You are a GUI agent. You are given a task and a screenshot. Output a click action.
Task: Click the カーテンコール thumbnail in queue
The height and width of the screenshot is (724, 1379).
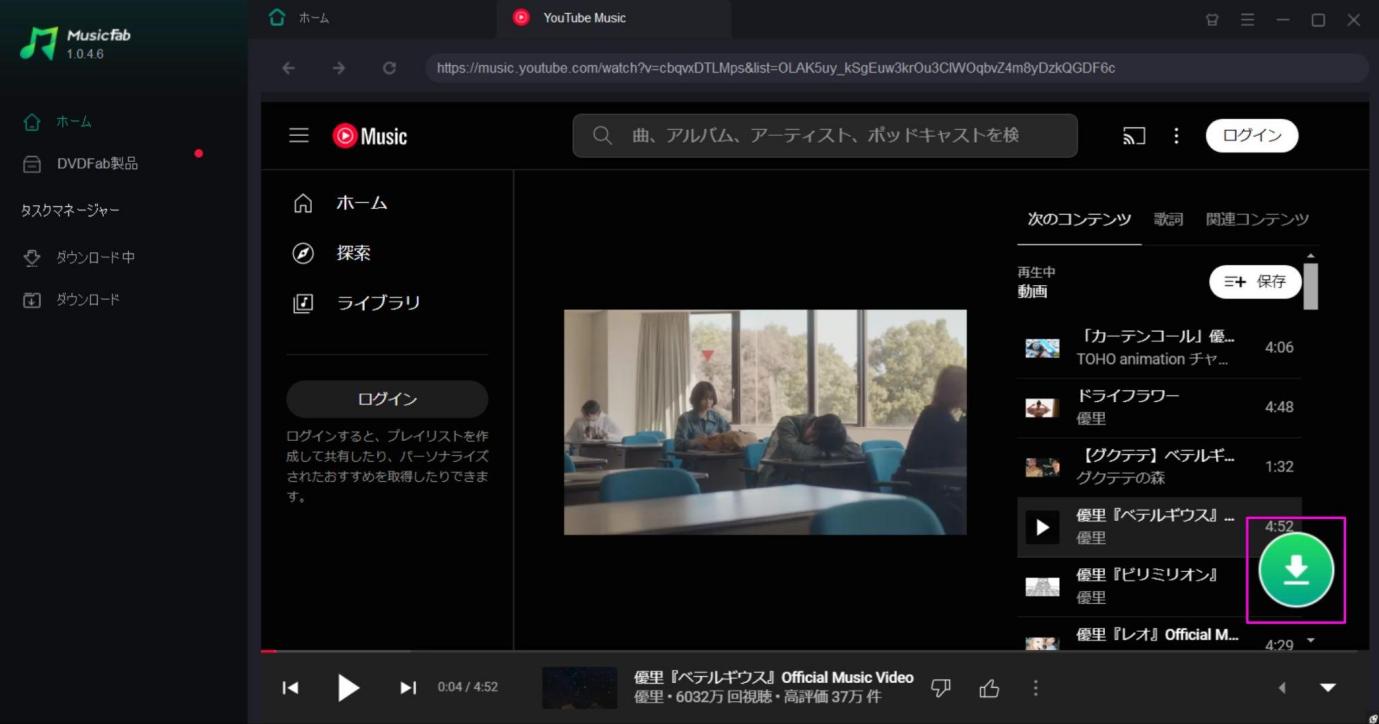(x=1042, y=348)
